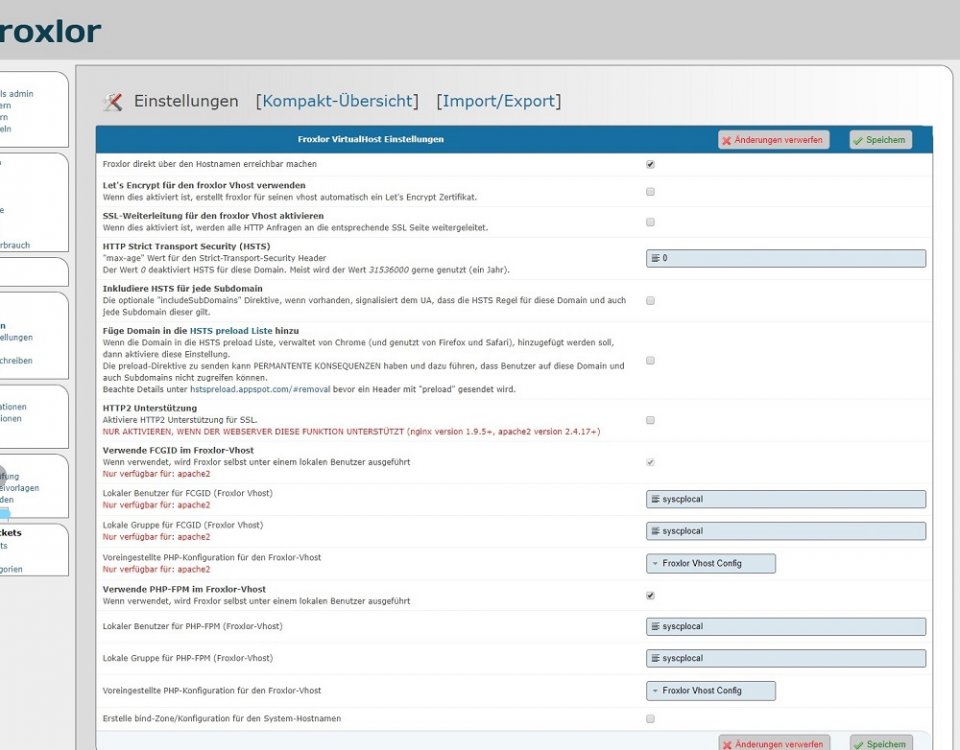Image resolution: width=960 pixels, height=750 pixels.
Task: Open the PHP-FPM Froxlor Vhost Config dropdown
Action: (710, 691)
